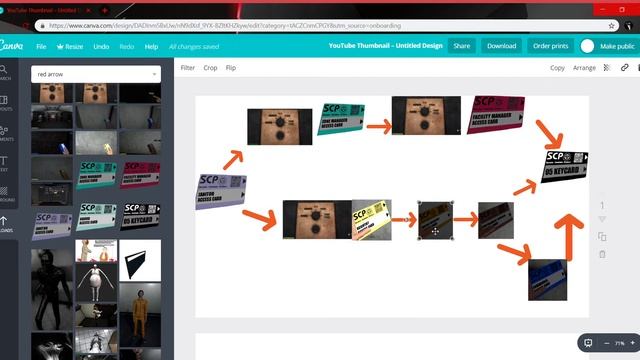Click the Share button
Screen dimensions: 640x360
[x=462, y=46]
